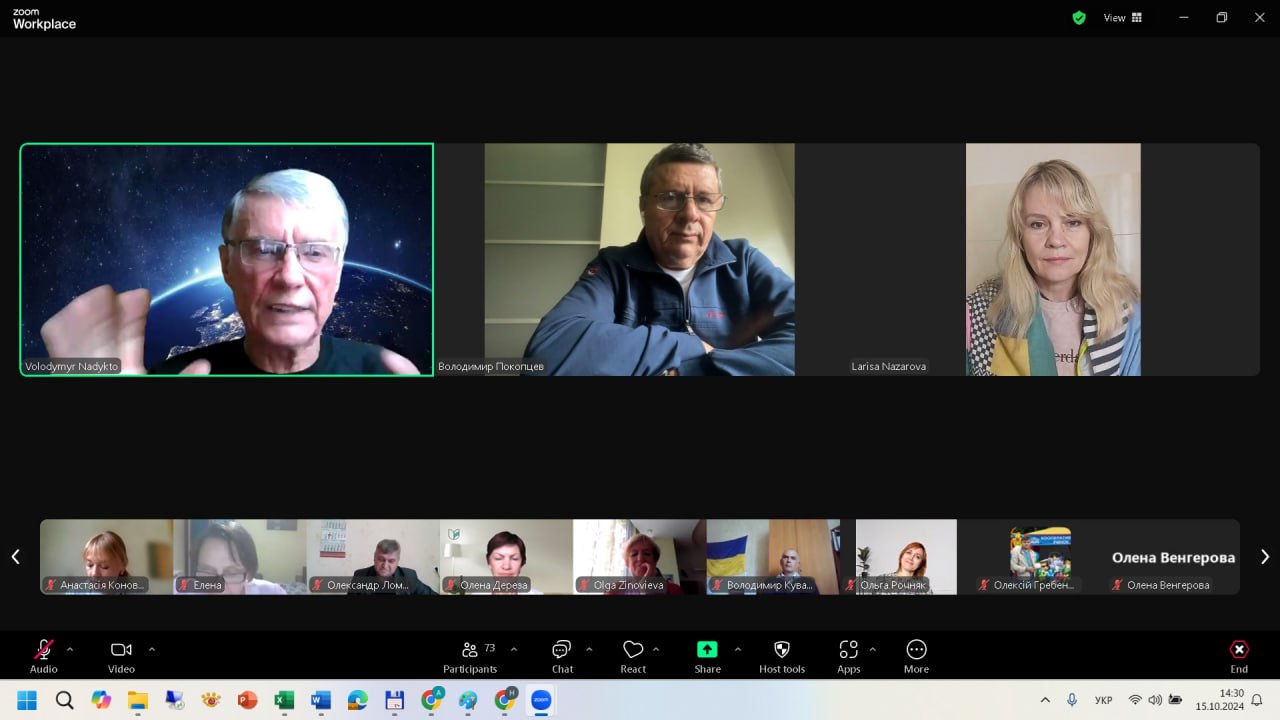Image resolution: width=1280 pixels, height=720 pixels.
Task: Select Volodymyr Nadykto's video tile
Action: pos(227,260)
